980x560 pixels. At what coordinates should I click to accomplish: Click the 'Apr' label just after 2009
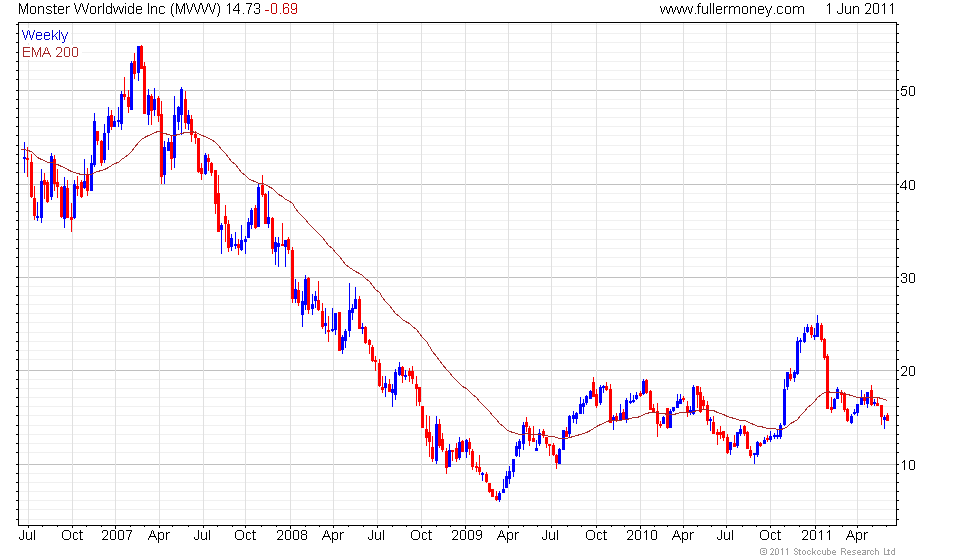(508, 536)
